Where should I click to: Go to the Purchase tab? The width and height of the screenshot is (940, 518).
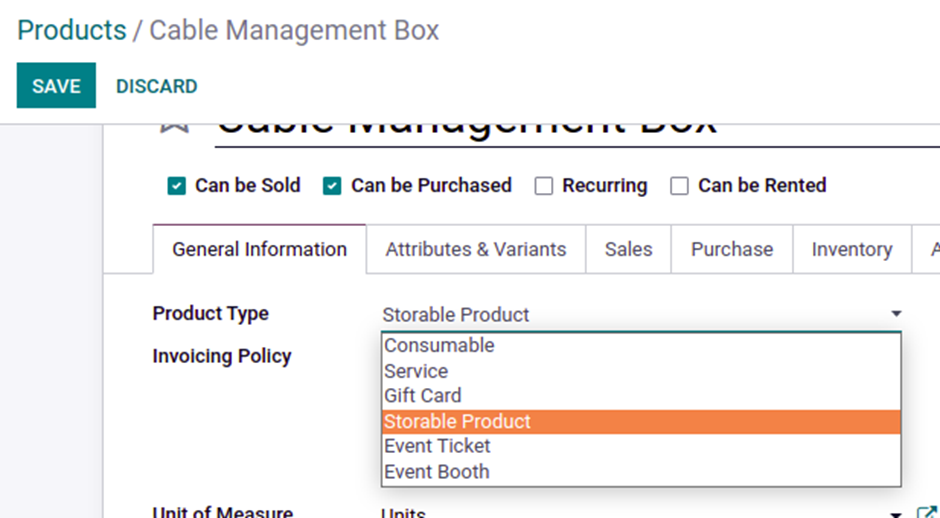click(x=732, y=250)
